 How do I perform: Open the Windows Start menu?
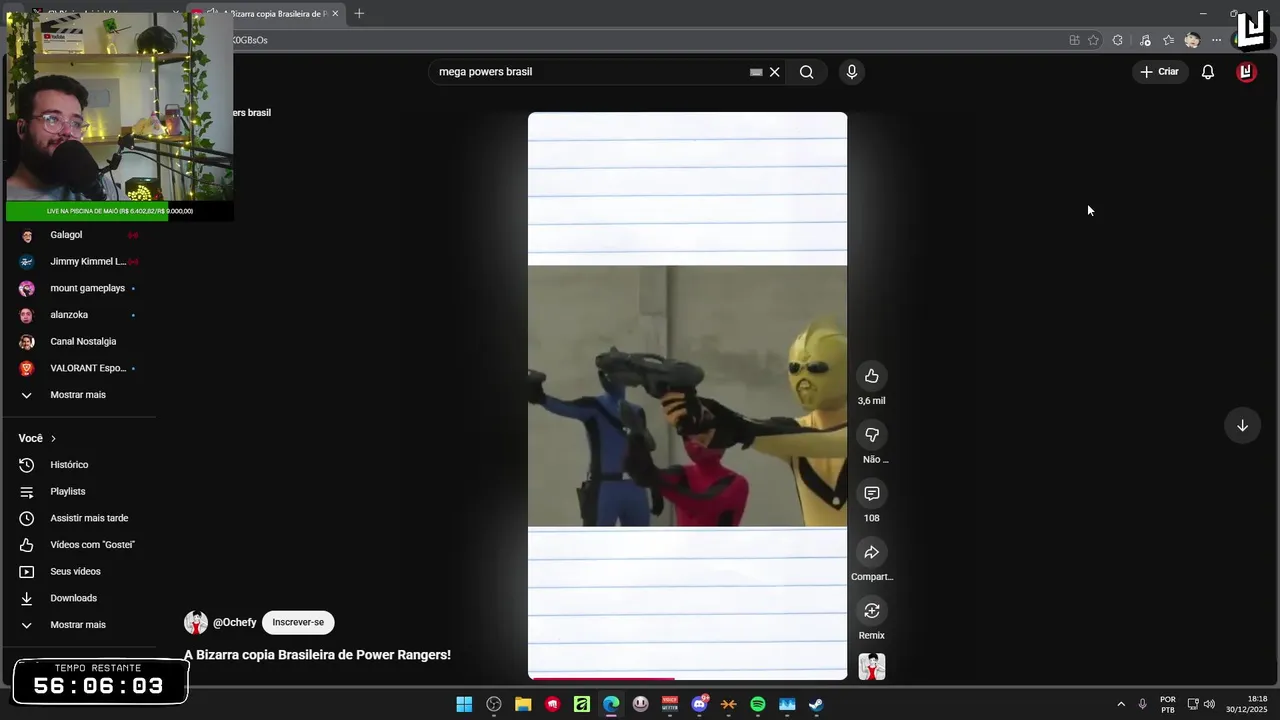coord(464,704)
